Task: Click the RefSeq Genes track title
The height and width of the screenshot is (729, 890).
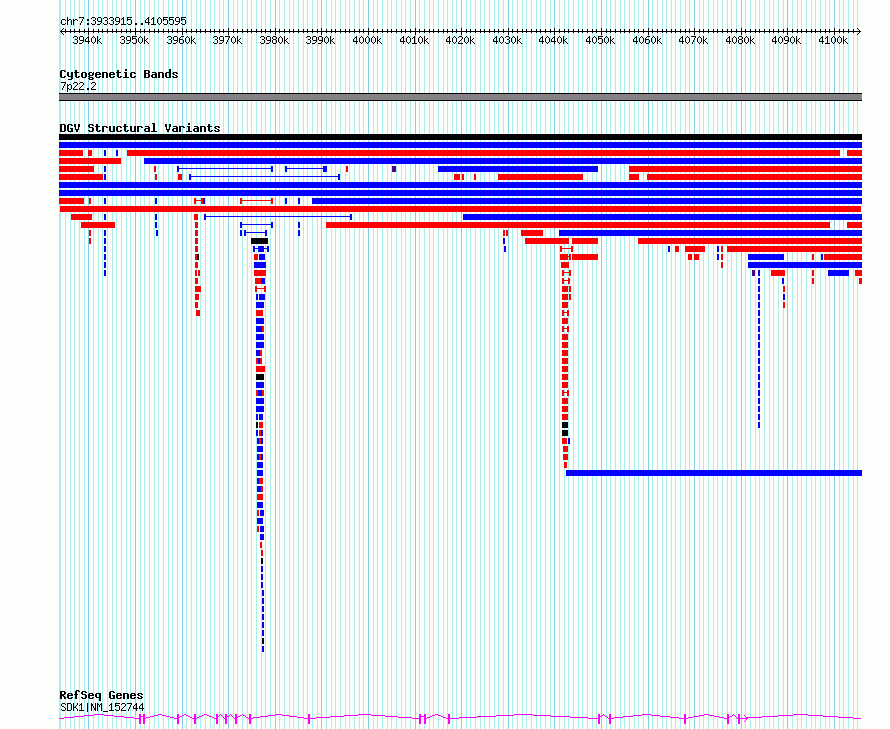Action: coord(101,696)
